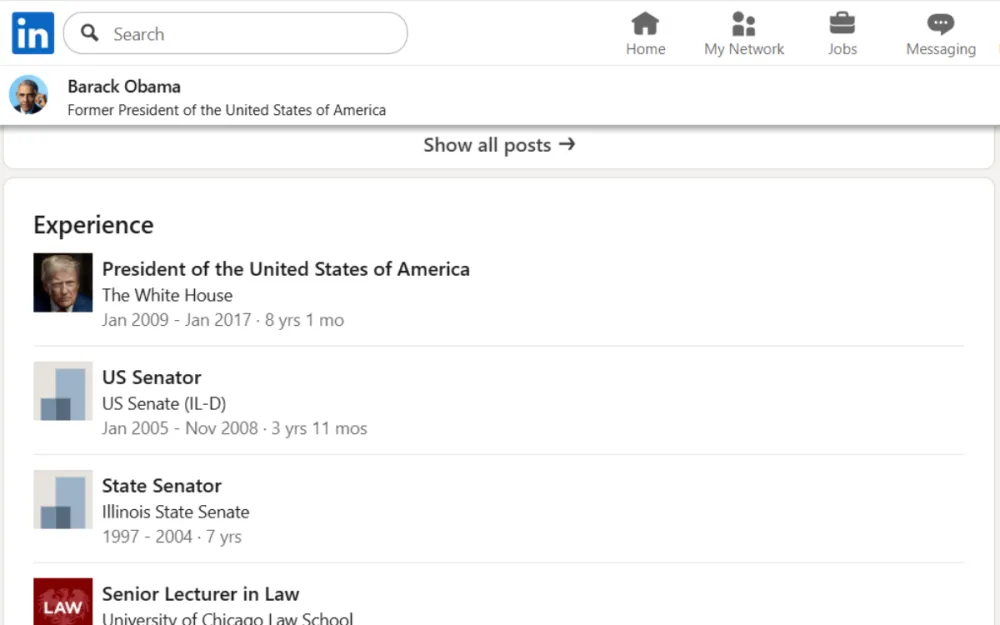Screen dimensions: 1000x625
Task: Click the search magnifier icon
Action: pyautogui.click(x=89, y=33)
